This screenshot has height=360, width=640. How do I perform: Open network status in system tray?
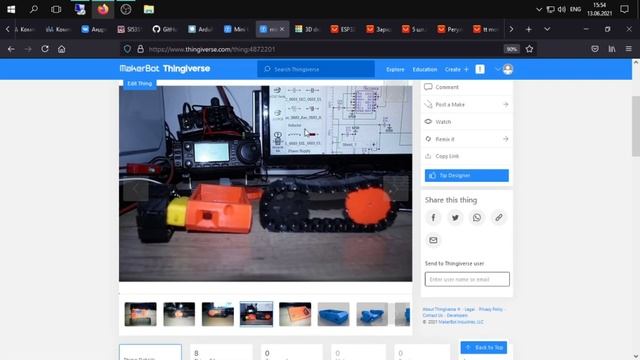click(x=550, y=9)
